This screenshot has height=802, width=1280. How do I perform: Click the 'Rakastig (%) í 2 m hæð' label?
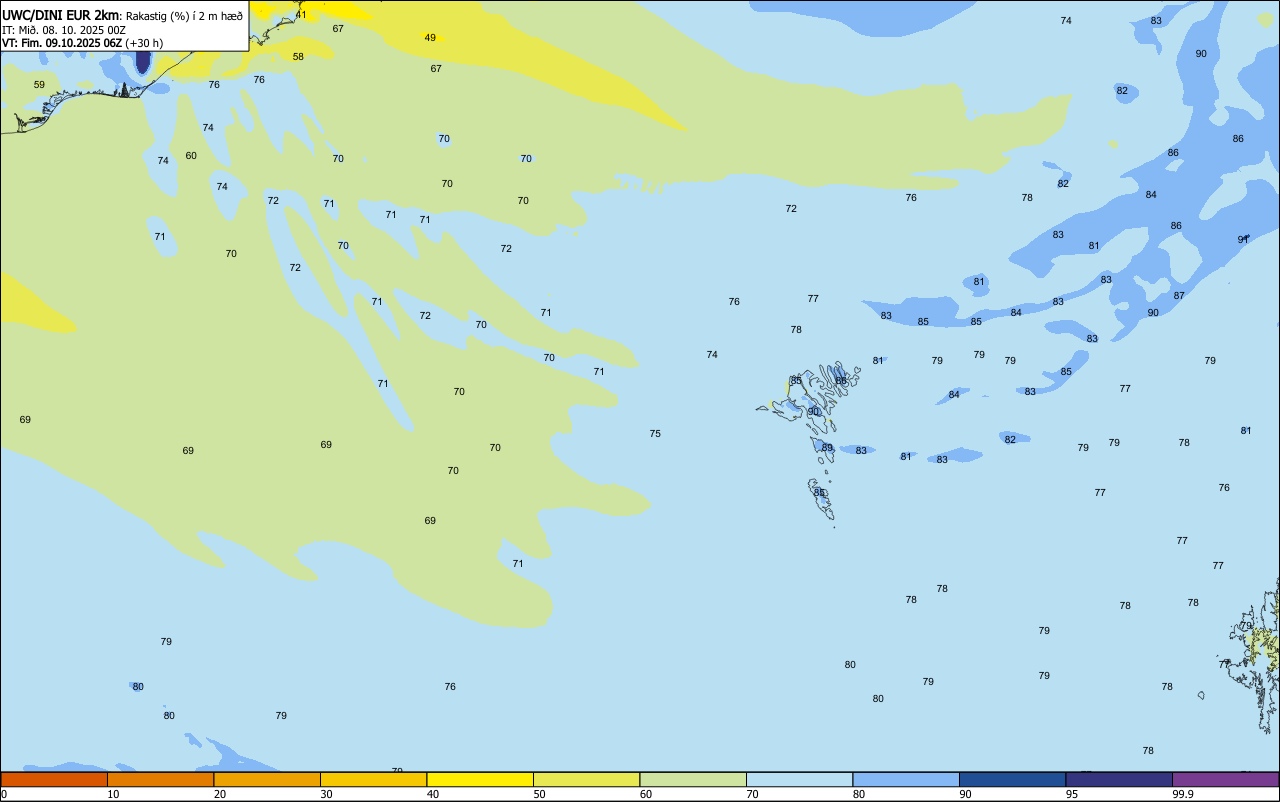click(184, 15)
